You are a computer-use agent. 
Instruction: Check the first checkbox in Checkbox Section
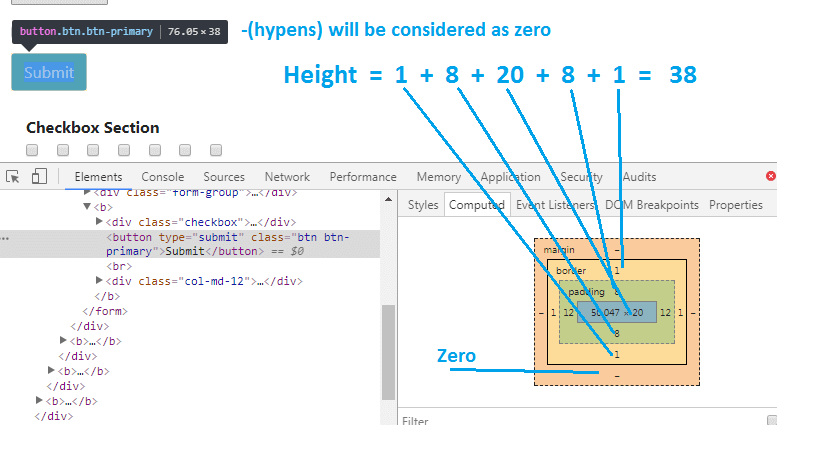point(32,150)
